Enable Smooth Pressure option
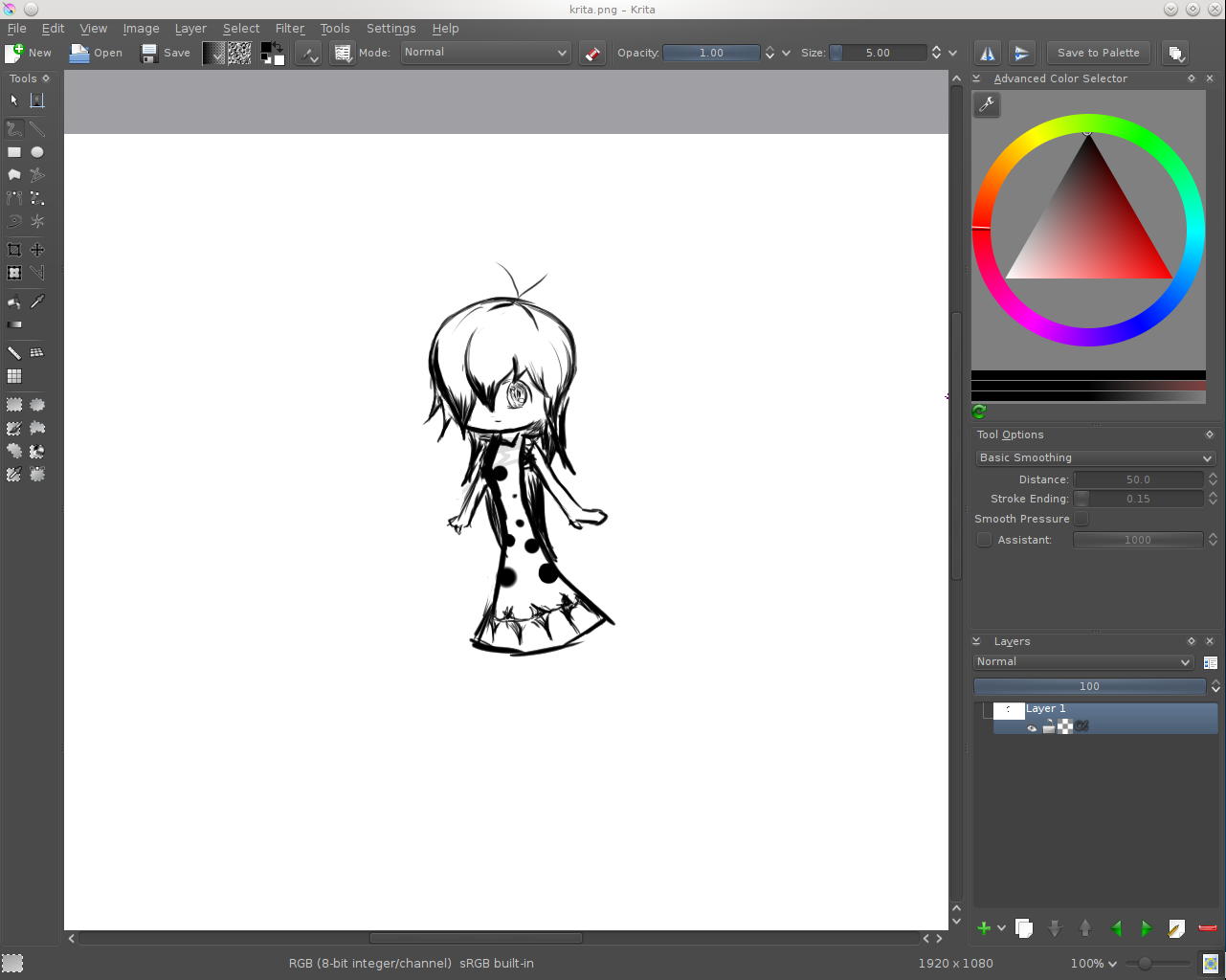This screenshot has width=1226, height=980. tap(1081, 518)
